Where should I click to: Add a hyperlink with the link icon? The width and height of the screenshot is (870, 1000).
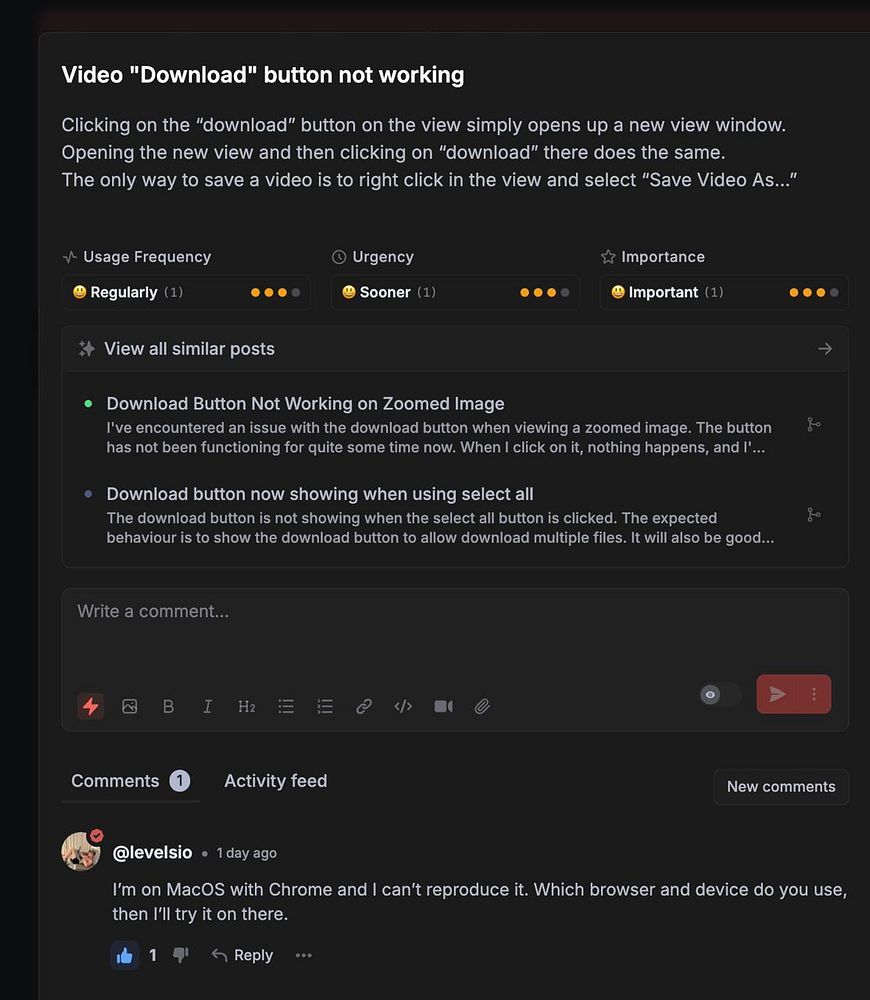click(364, 706)
